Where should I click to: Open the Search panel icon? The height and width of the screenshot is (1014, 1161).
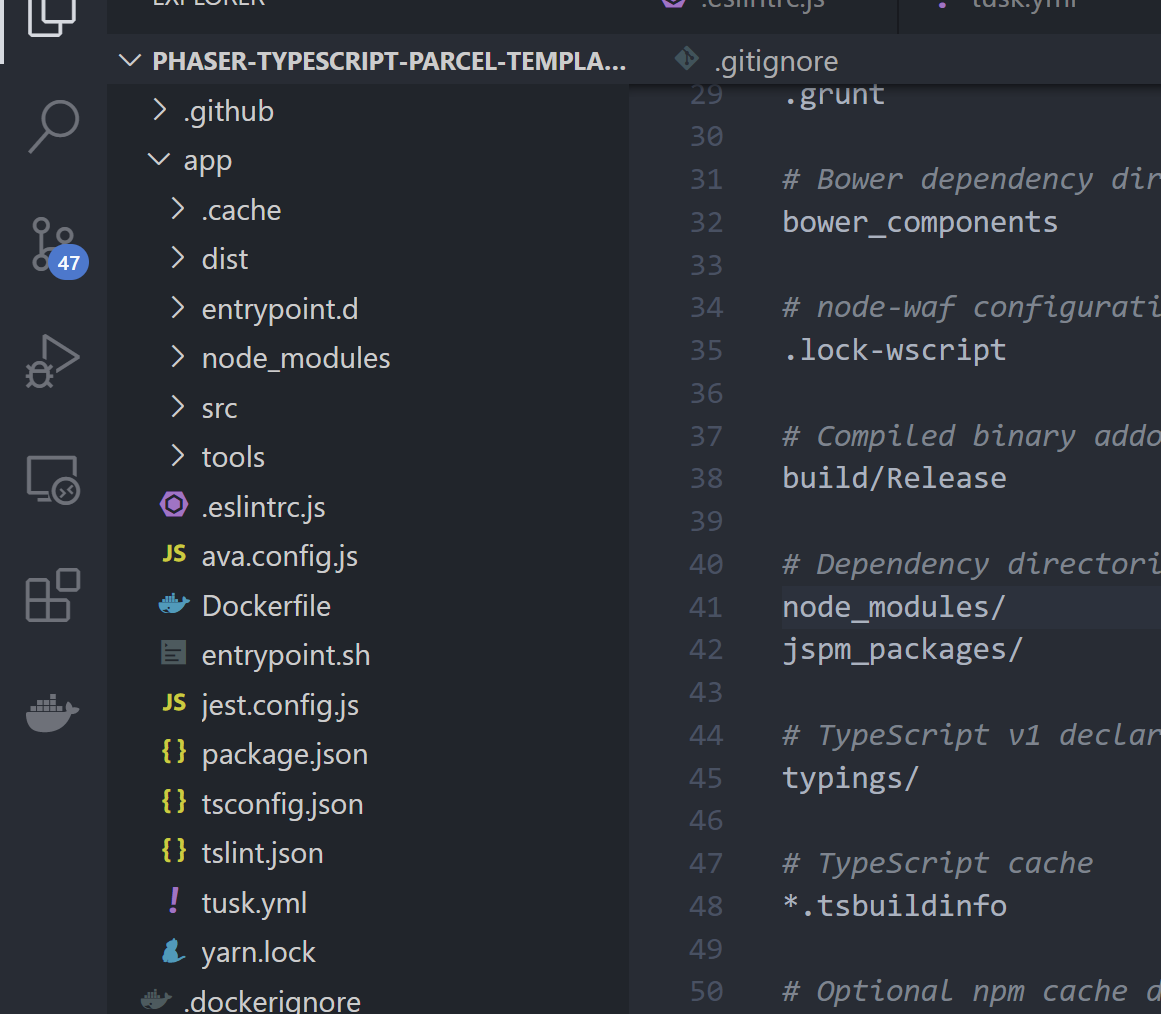pyautogui.click(x=52, y=125)
